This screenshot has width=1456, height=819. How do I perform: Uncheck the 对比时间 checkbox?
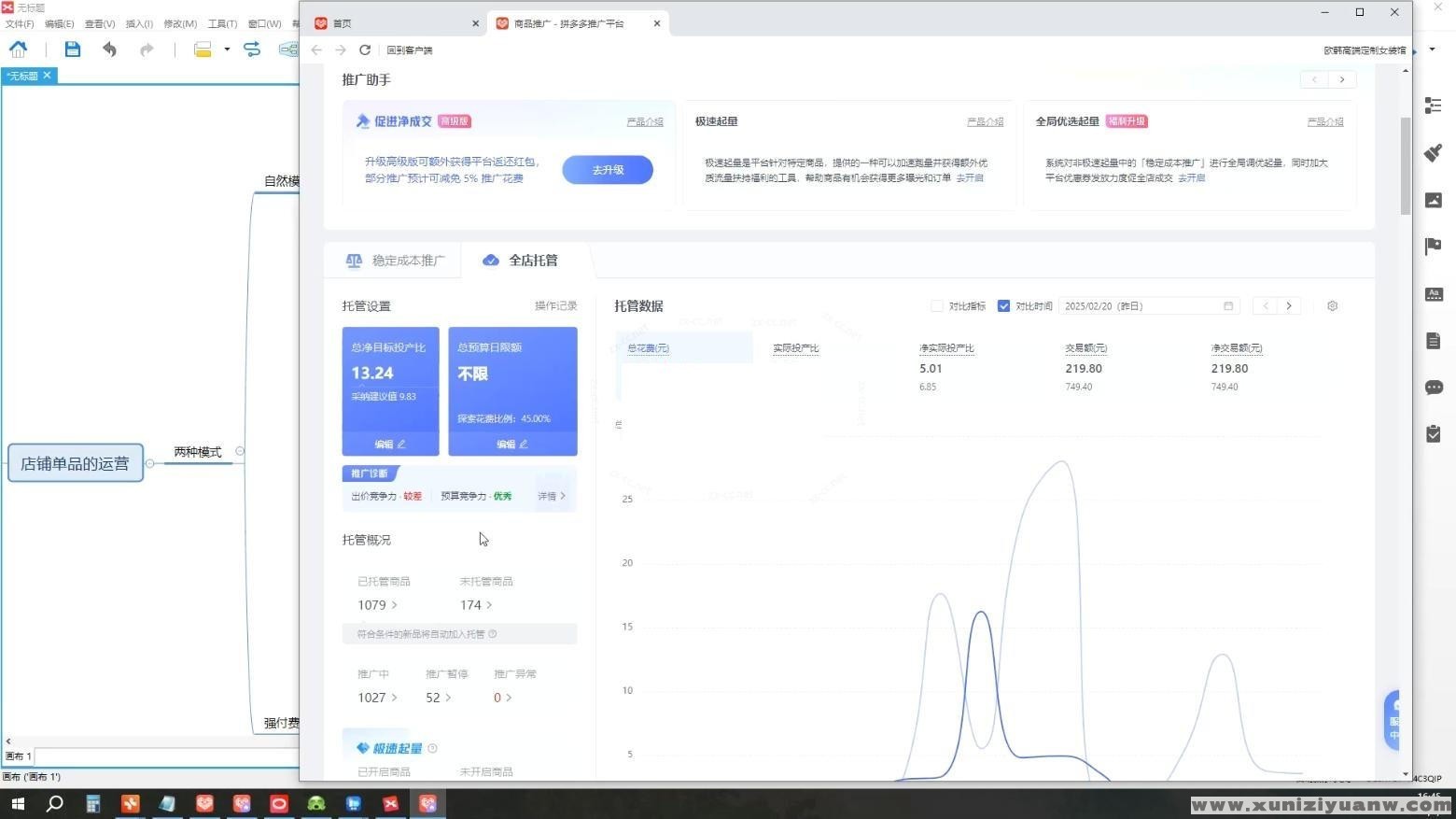pos(1003,306)
